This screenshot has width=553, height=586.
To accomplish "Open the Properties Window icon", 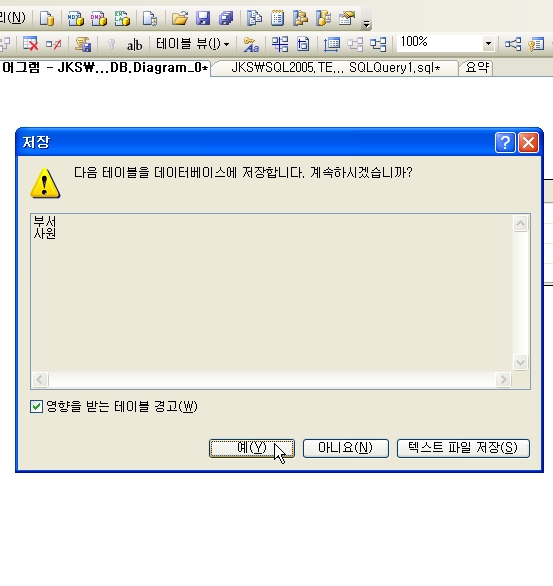I will [347, 18].
